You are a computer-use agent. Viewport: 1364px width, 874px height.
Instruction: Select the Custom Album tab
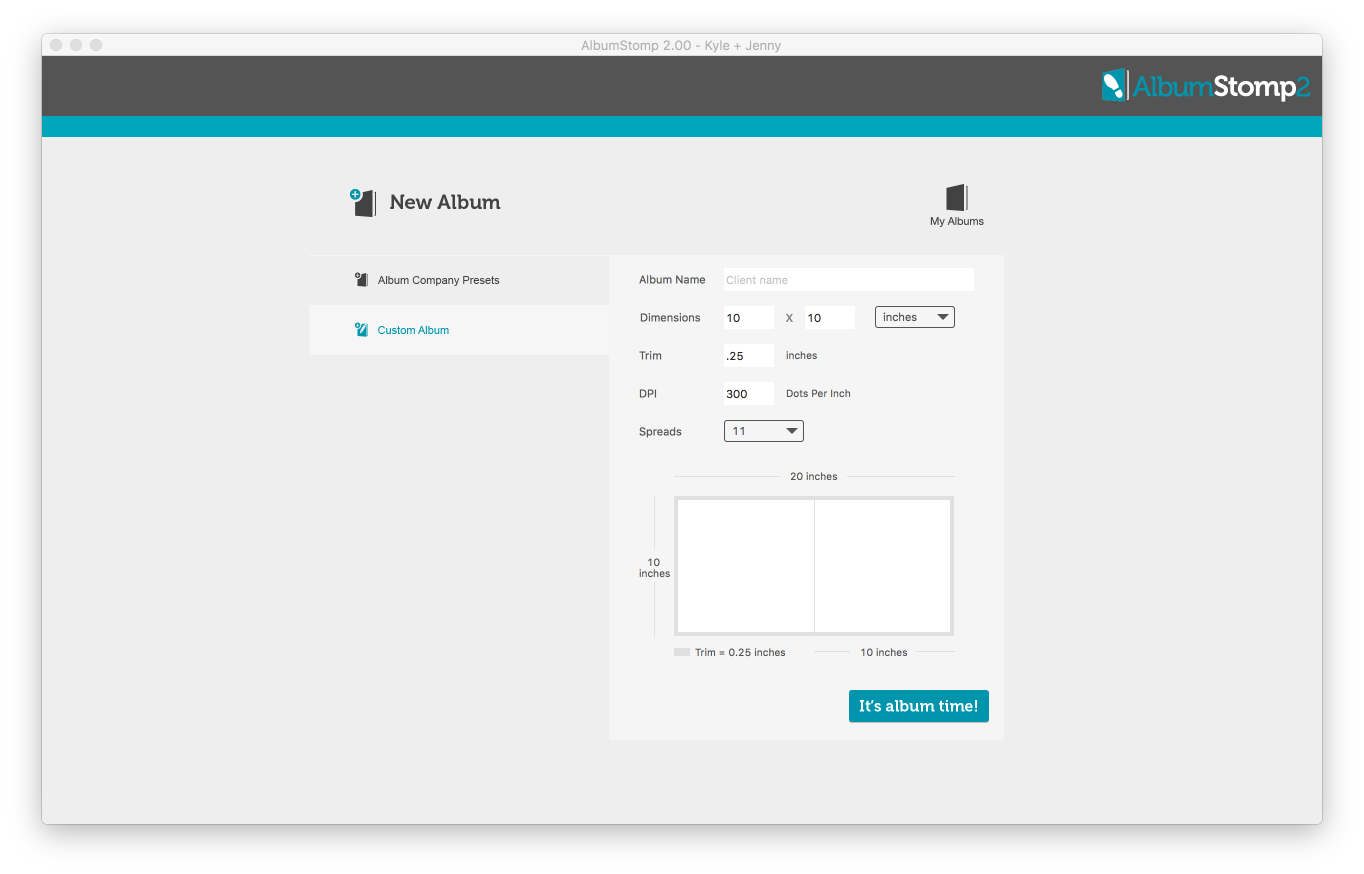click(x=459, y=330)
